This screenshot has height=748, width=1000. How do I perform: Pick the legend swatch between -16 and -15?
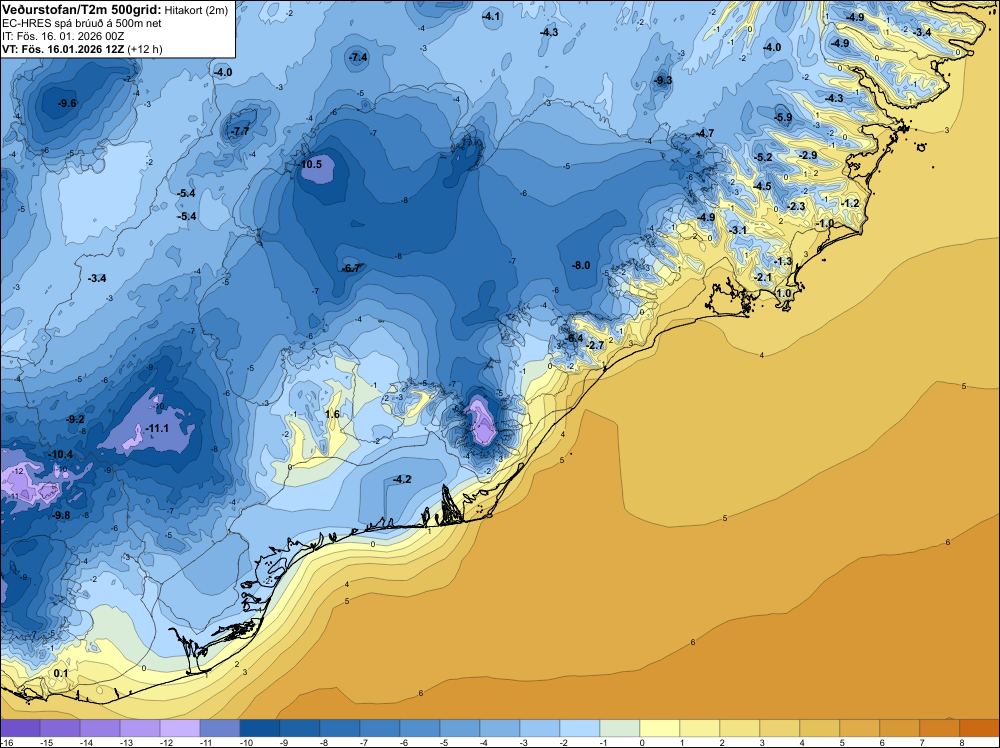click(20, 728)
